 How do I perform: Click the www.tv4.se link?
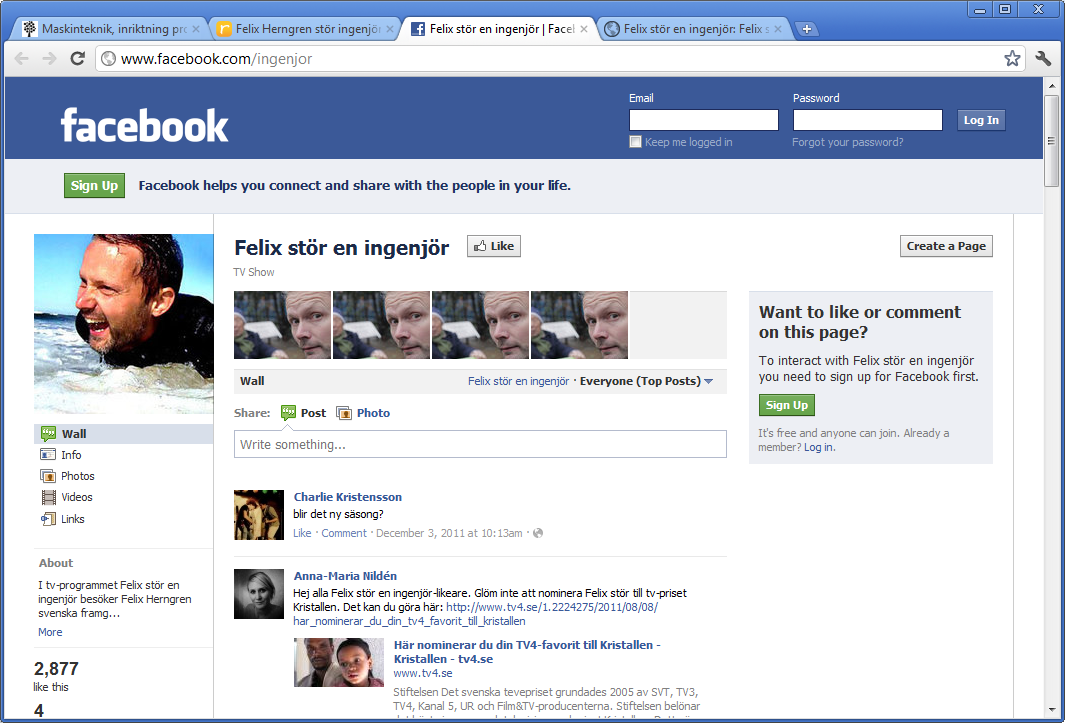click(x=423, y=673)
